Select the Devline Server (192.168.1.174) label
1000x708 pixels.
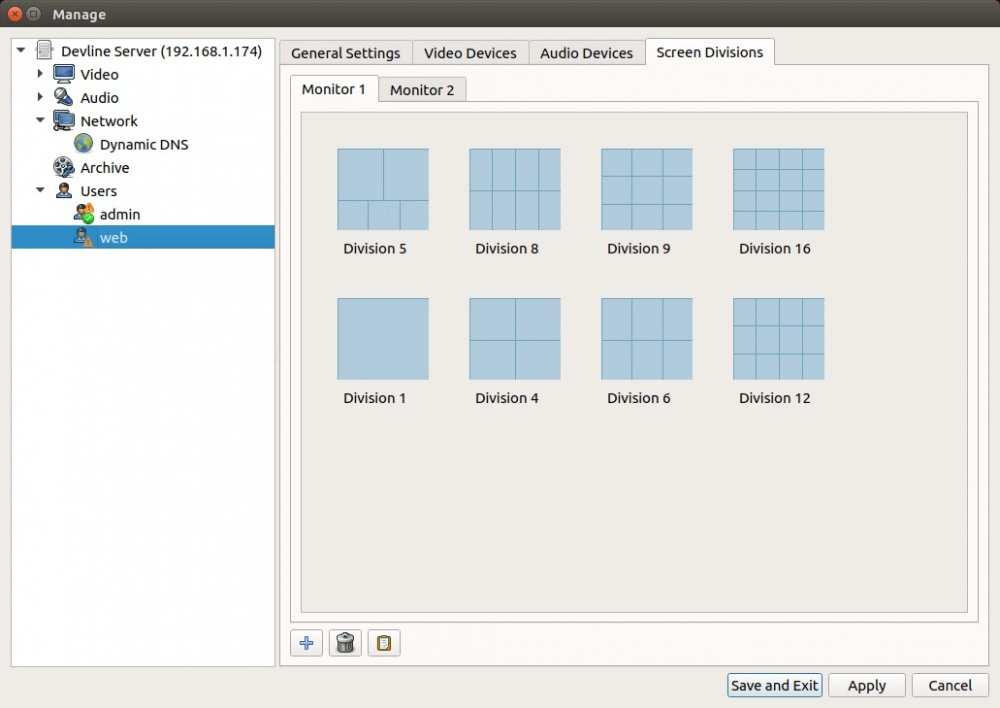(161, 51)
